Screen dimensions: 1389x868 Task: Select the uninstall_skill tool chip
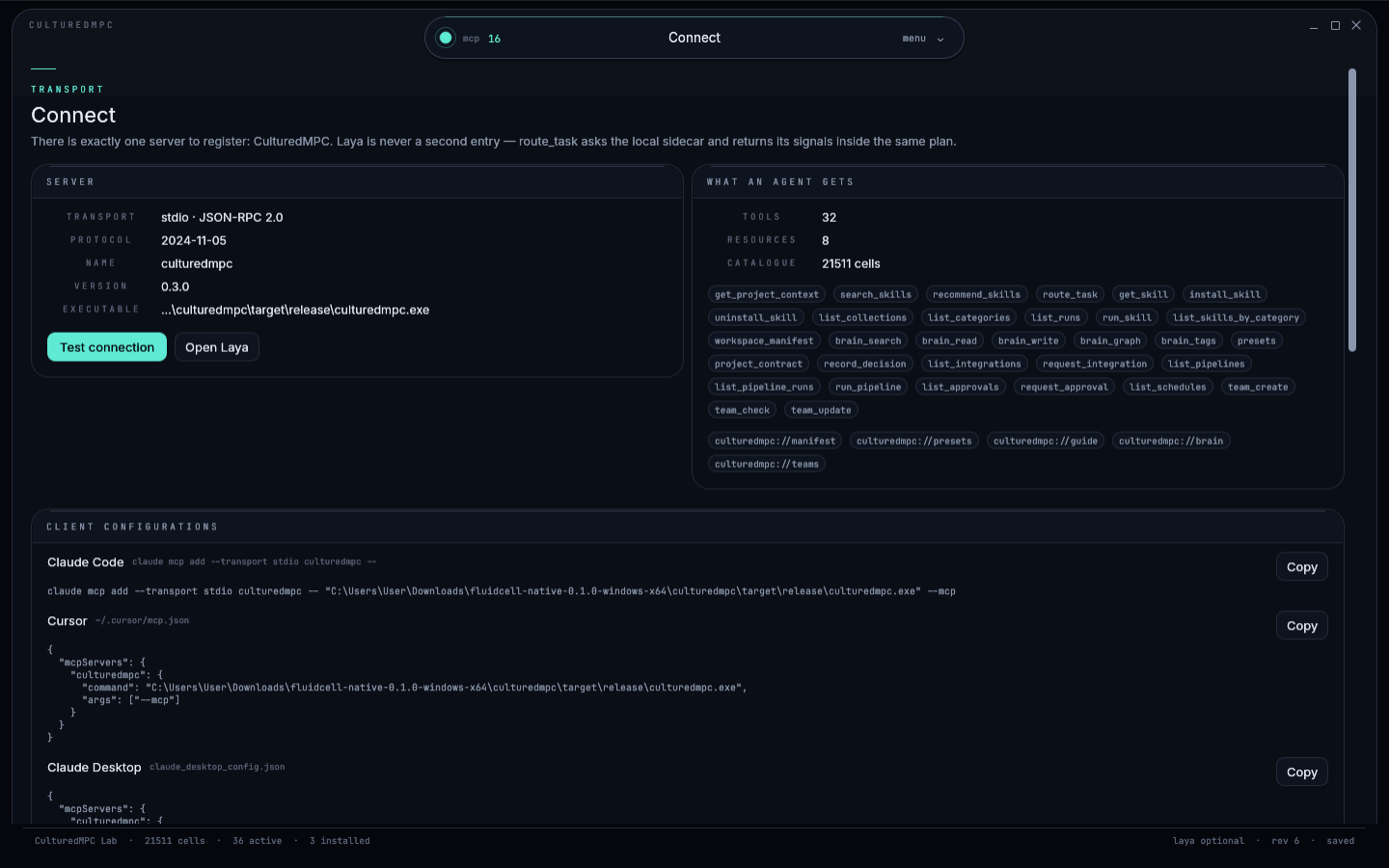click(x=756, y=317)
